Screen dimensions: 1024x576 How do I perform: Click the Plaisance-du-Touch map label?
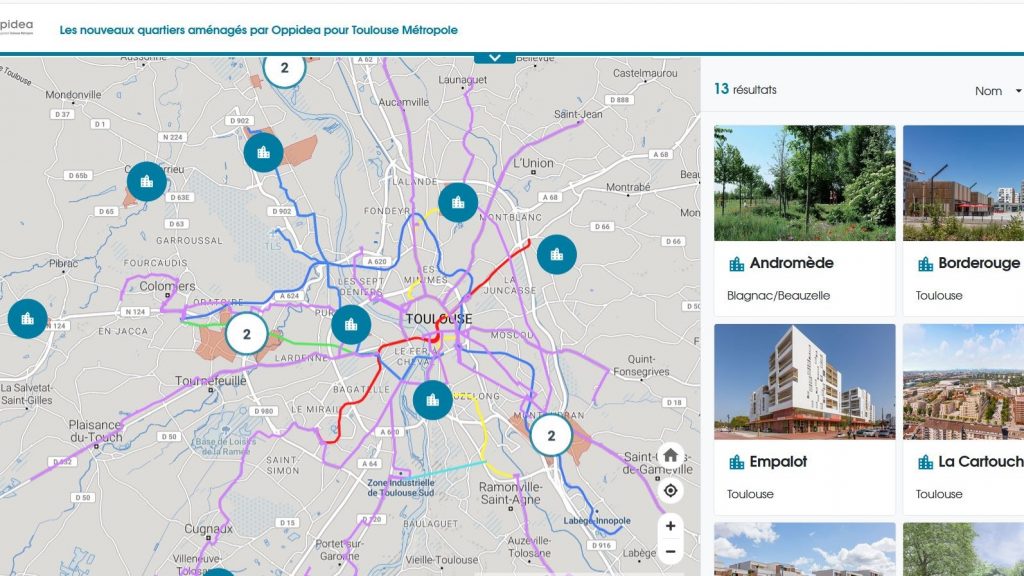[x=95, y=431]
